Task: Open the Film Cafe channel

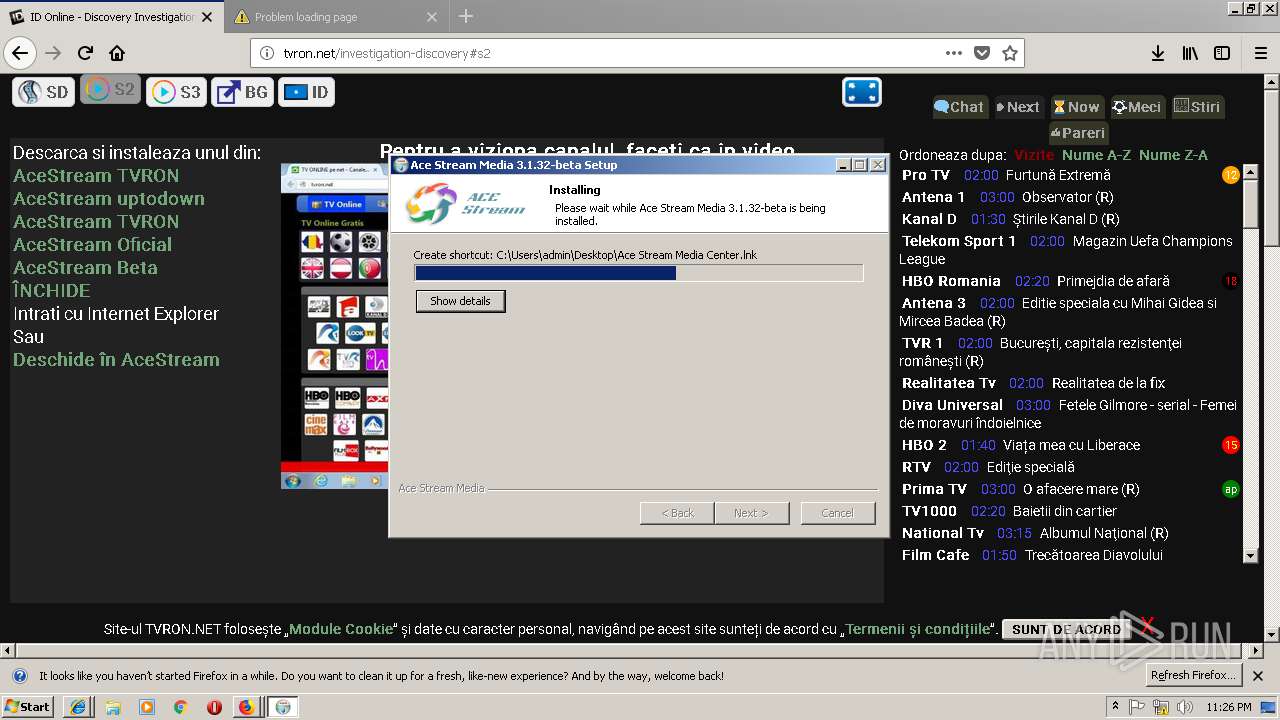Action: (936, 555)
